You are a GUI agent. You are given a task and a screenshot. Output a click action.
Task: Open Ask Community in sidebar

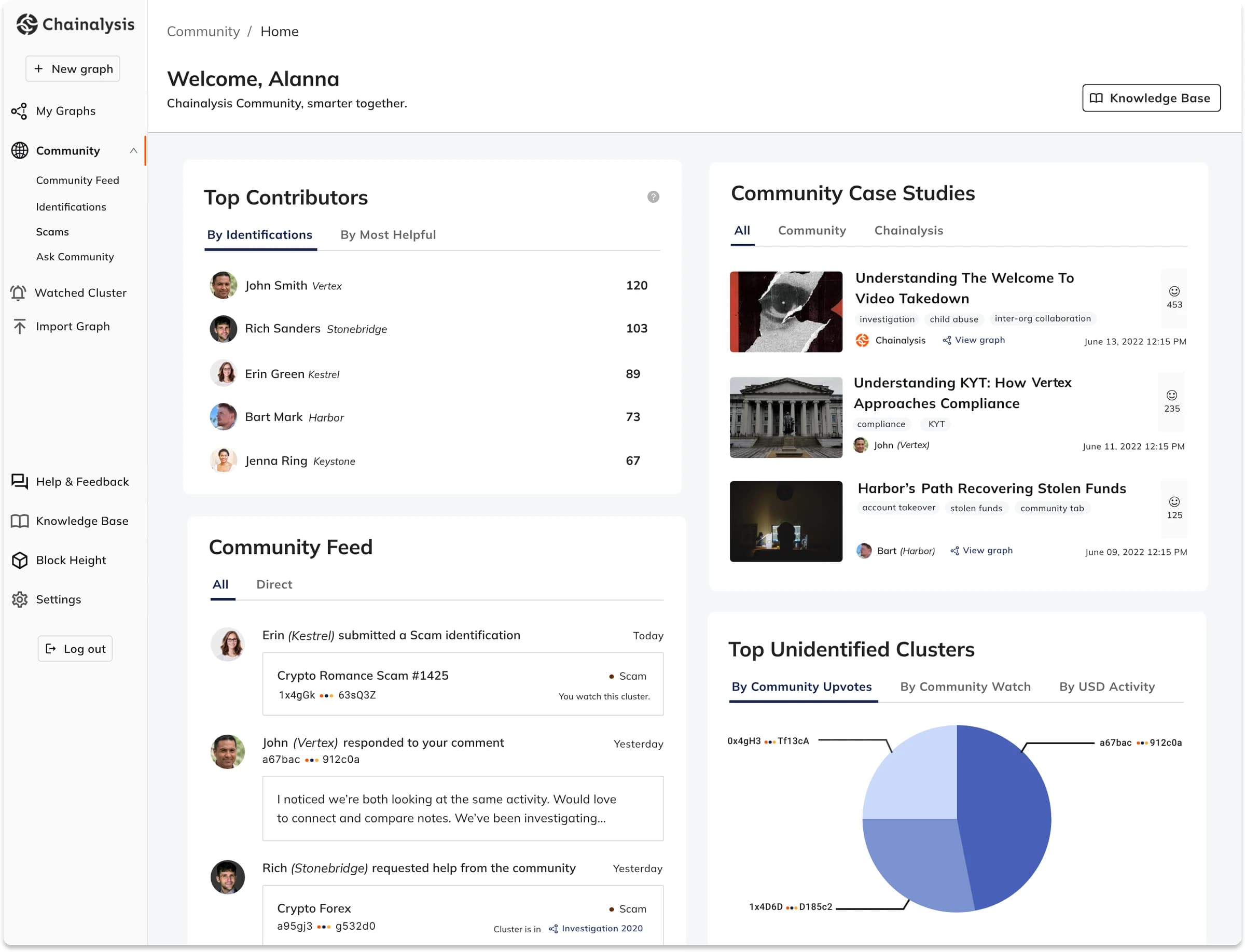coord(75,257)
